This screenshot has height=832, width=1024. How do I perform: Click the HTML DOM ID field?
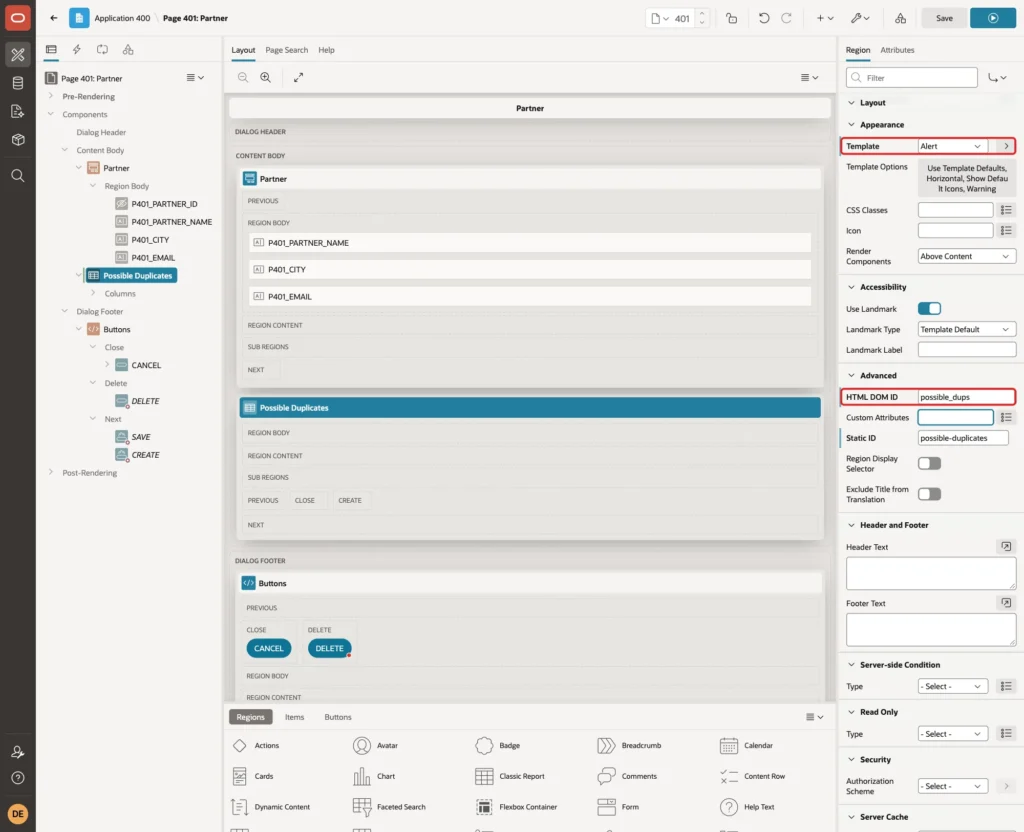coord(966,397)
